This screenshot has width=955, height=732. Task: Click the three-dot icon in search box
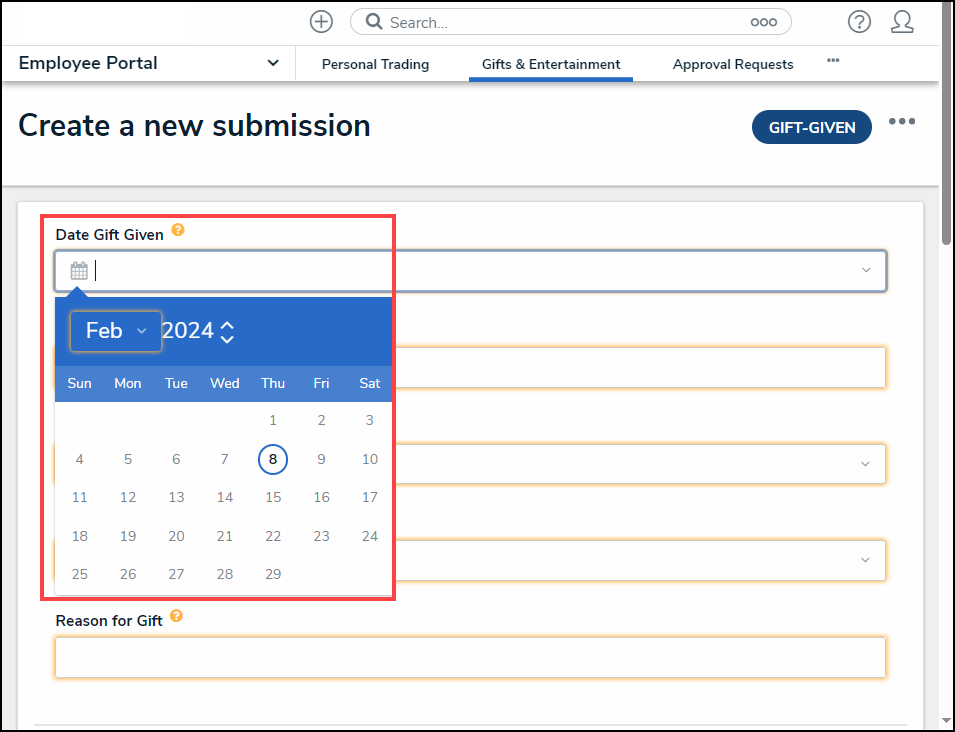(763, 22)
